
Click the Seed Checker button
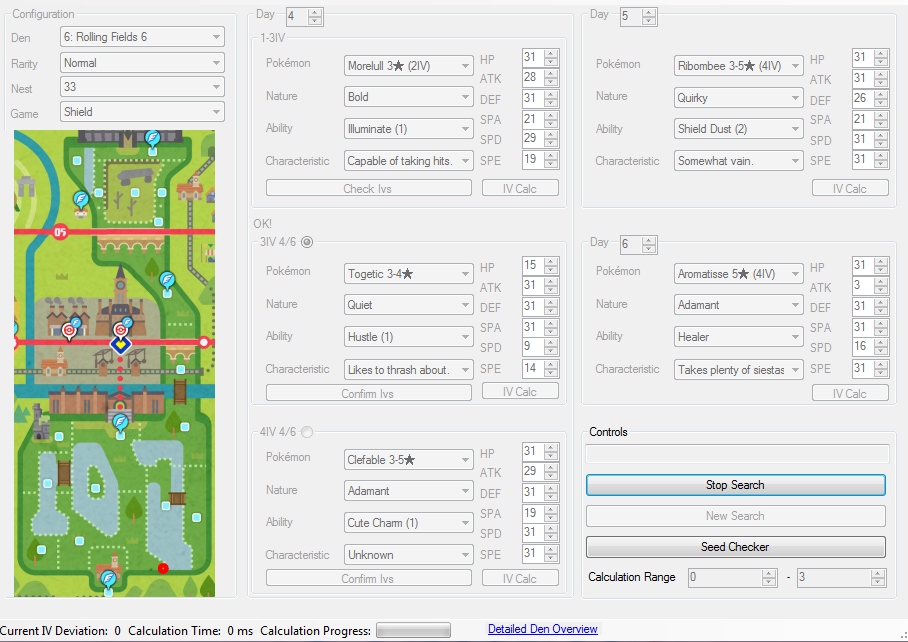735,547
